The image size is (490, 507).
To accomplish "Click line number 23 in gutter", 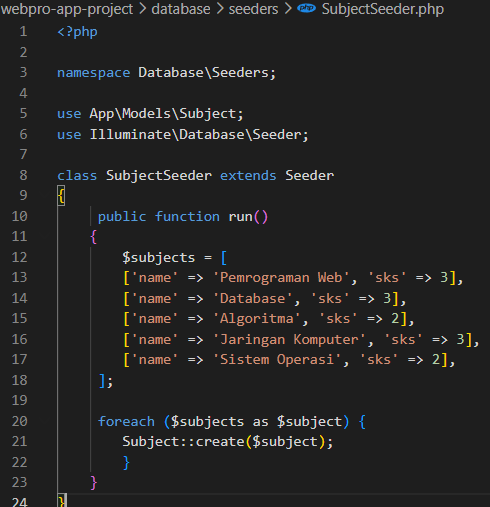I will pyautogui.click(x=19, y=482).
